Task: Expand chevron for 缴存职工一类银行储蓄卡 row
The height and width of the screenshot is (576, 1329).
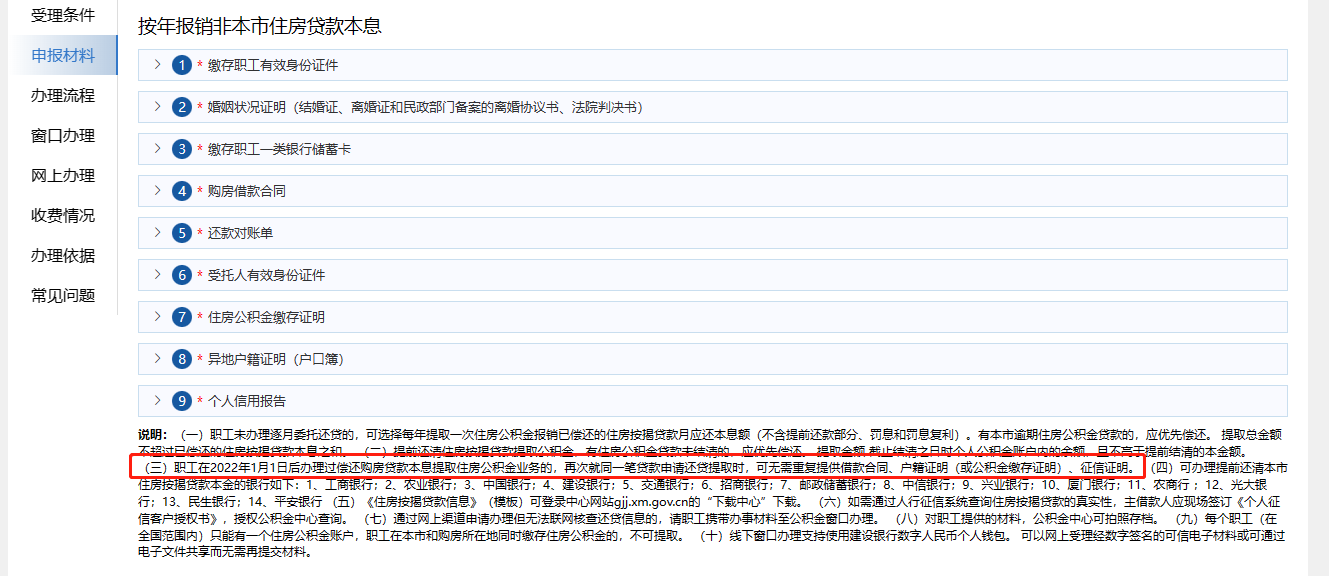Action: click(157, 149)
